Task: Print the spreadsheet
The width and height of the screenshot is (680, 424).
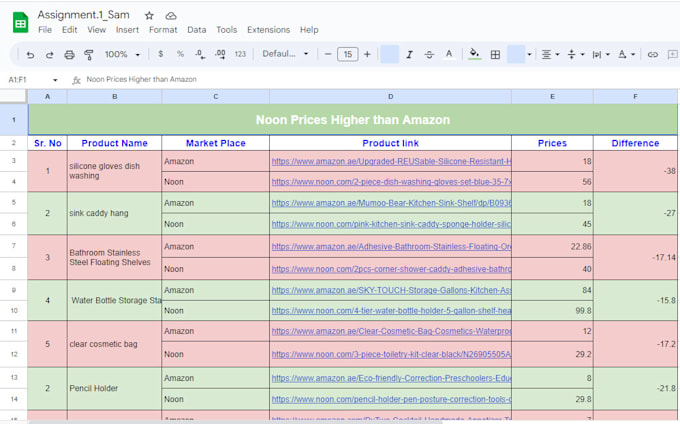Action: click(x=69, y=55)
